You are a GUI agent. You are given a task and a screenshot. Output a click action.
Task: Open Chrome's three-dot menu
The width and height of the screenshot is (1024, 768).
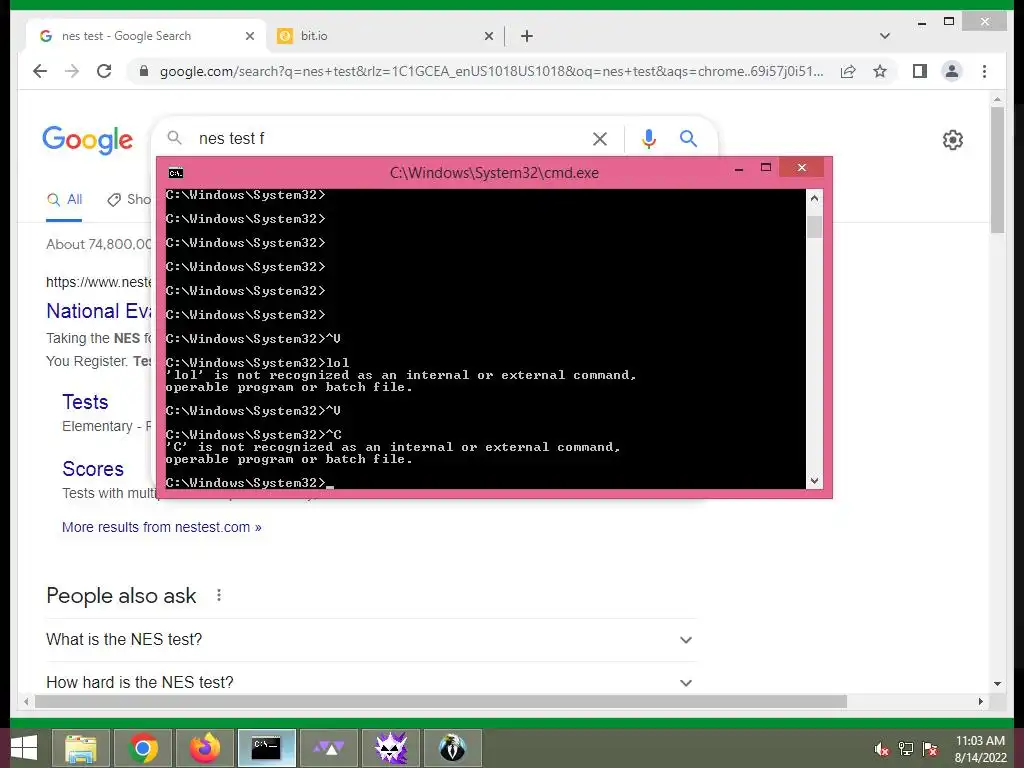(x=984, y=71)
